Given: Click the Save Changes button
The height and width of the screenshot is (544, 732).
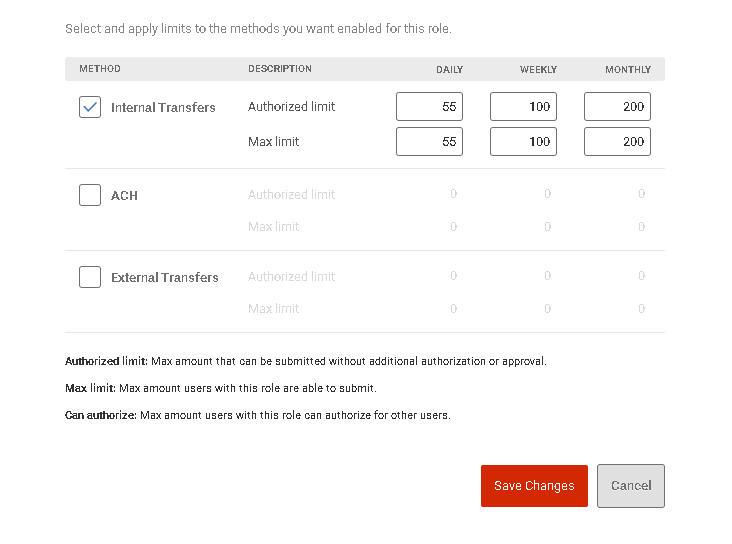Looking at the screenshot, I should click(x=534, y=486).
